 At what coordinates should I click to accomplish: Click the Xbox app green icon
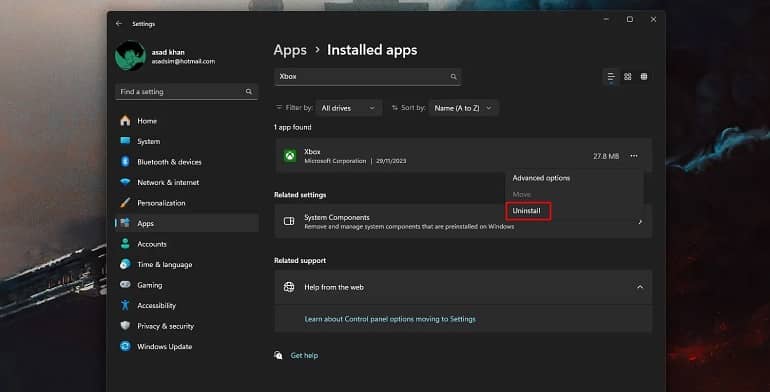pyautogui.click(x=290, y=156)
